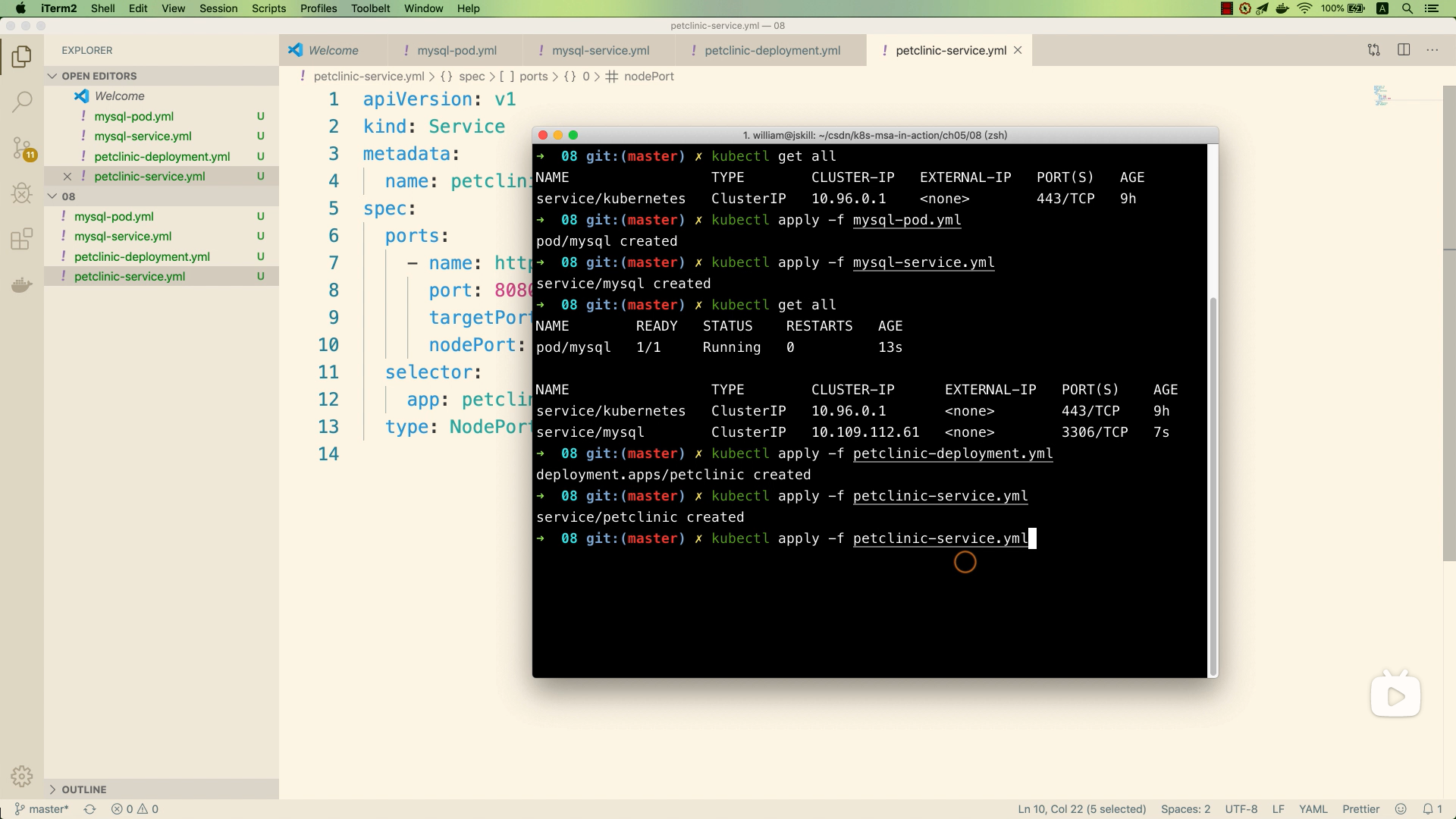This screenshot has width=1456, height=819.
Task: Click the Docker whale menu bar icon
Action: coord(1282,8)
